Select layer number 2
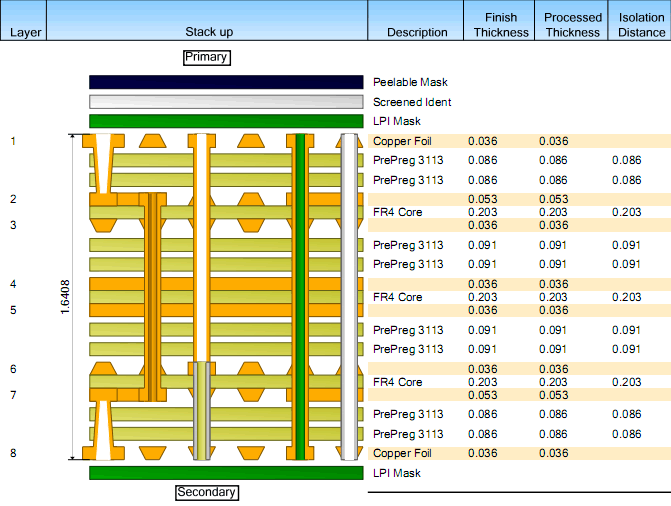The height and width of the screenshot is (506, 671). pos(13,199)
